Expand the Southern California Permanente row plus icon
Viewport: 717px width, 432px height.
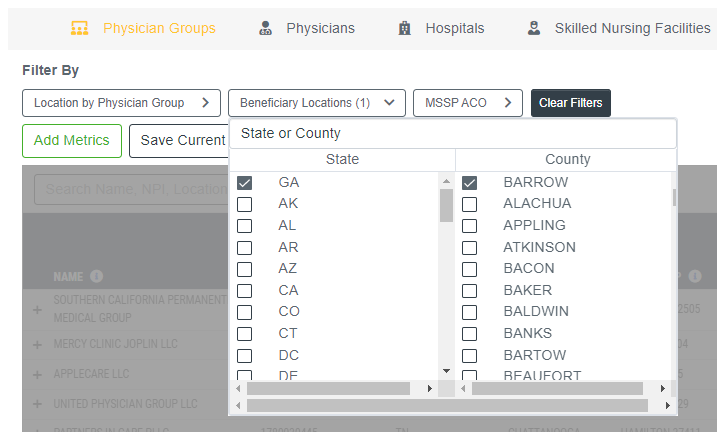coord(37,310)
